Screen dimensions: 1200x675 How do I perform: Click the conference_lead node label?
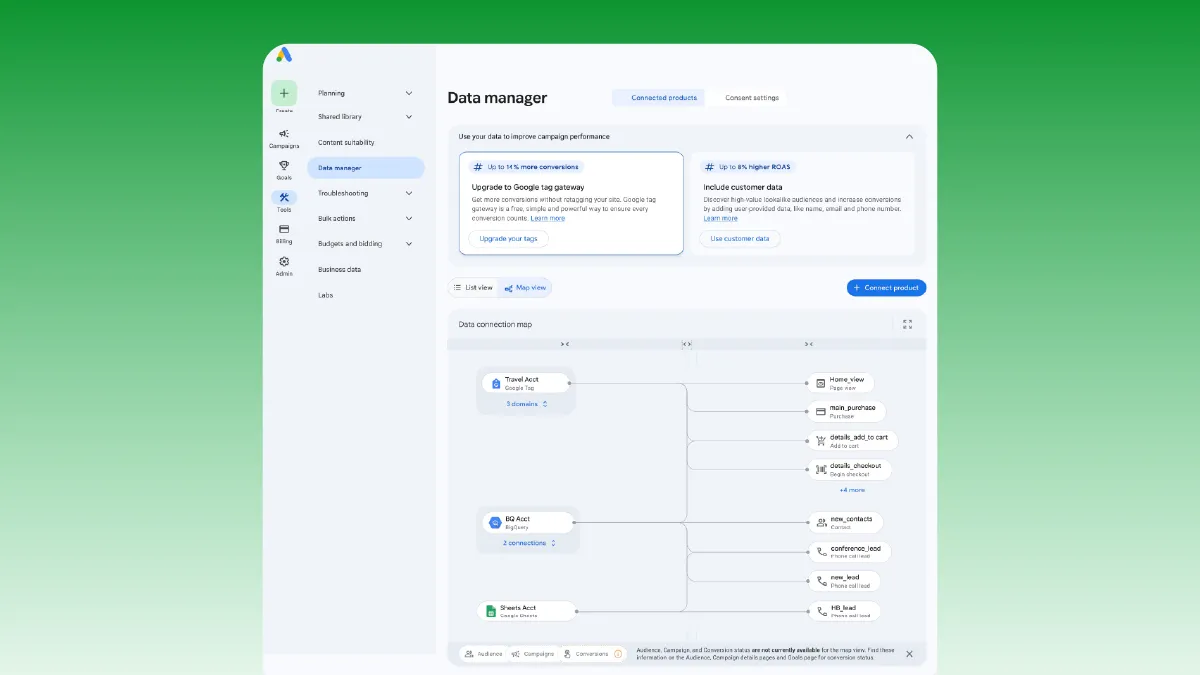[855, 548]
